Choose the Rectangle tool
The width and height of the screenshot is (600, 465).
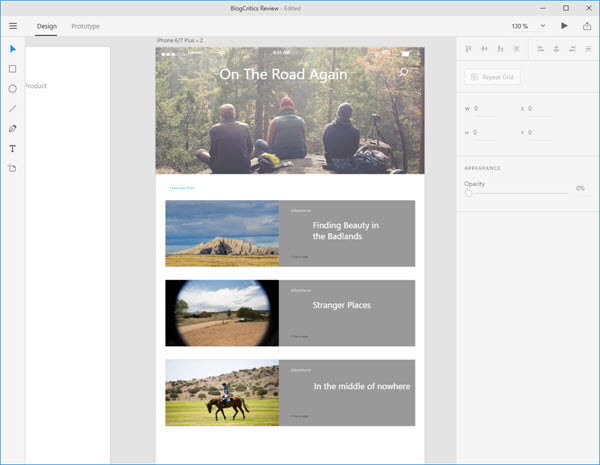pos(13,69)
